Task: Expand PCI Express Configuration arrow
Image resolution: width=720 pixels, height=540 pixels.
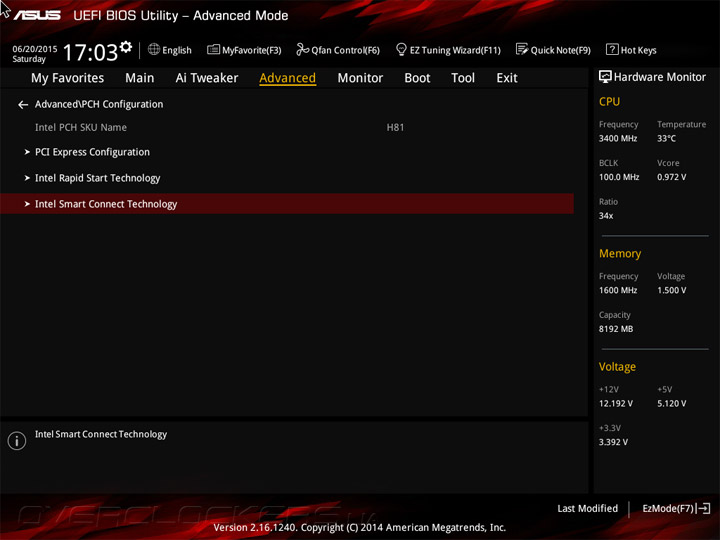Action: (27, 152)
